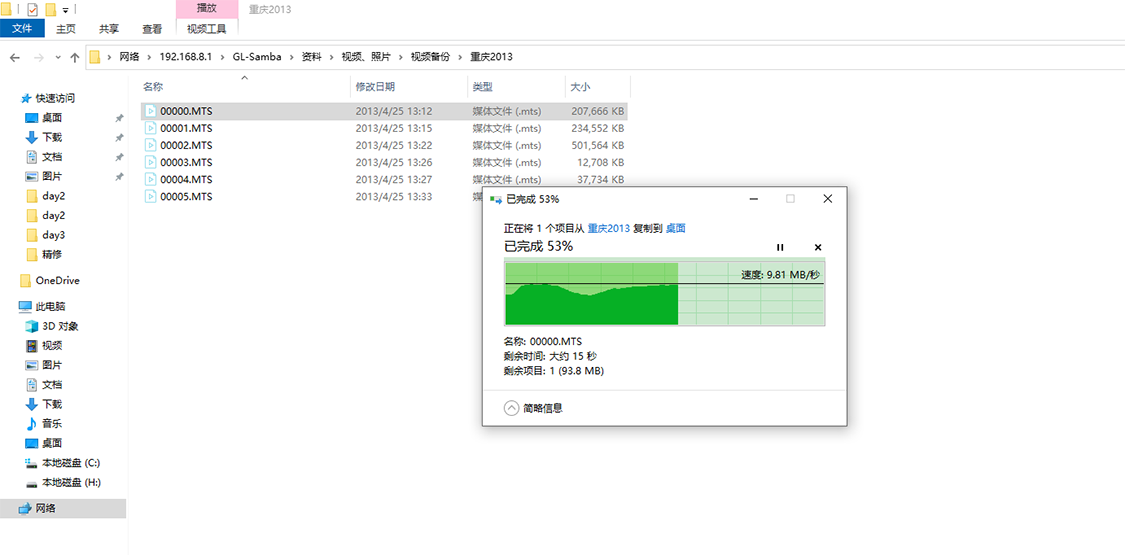This screenshot has width=1125, height=555.
Task: Cancel the copy with the small X
Action: [x=818, y=247]
